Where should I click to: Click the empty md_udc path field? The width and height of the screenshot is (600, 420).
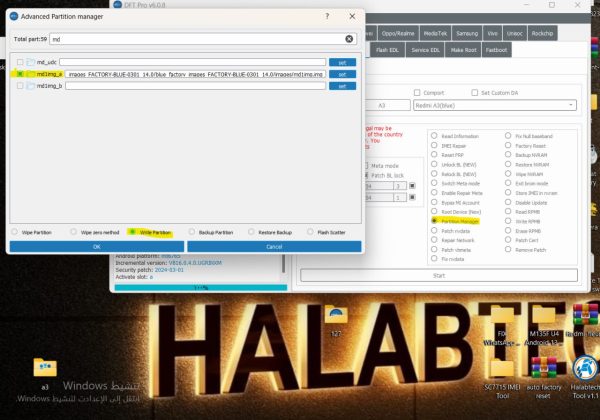[x=192, y=62]
